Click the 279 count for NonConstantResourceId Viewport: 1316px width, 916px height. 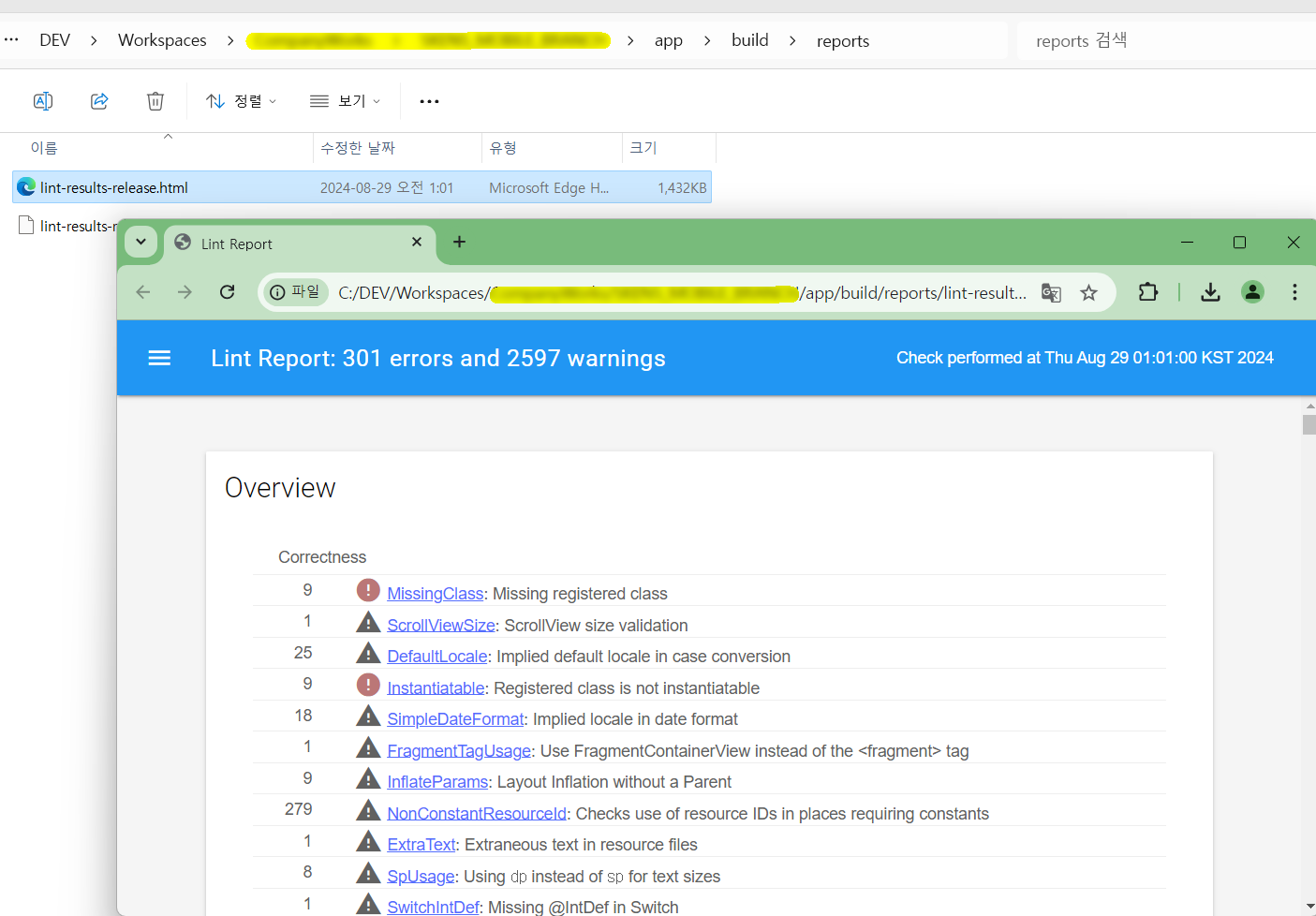[x=298, y=809]
